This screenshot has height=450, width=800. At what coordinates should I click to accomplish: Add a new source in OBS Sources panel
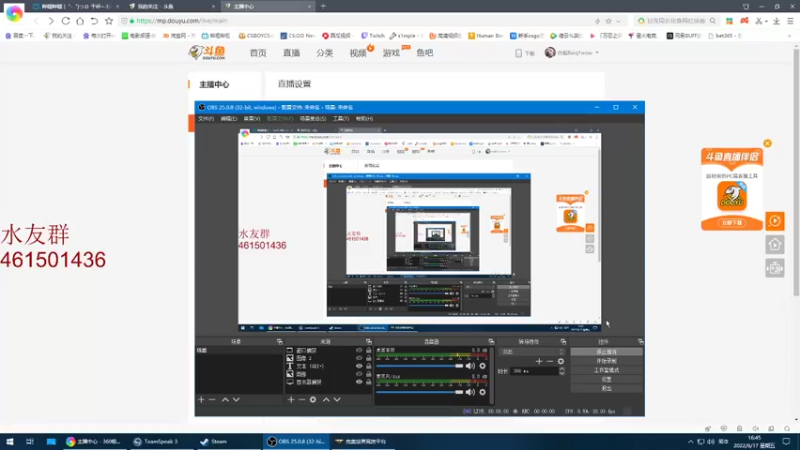(291, 399)
